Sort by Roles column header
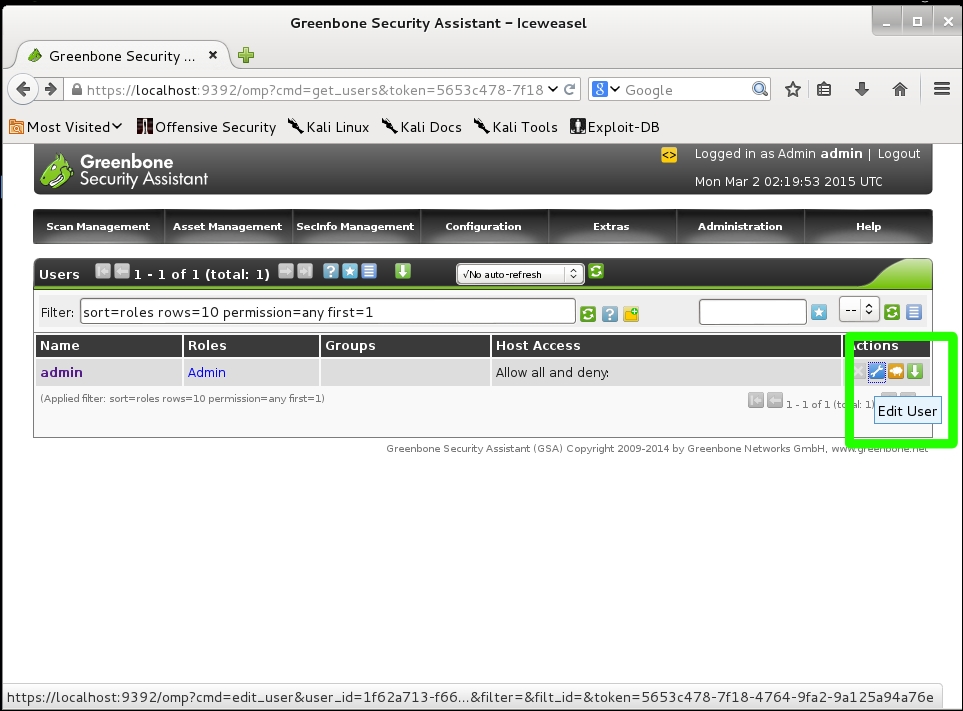 tap(207, 345)
